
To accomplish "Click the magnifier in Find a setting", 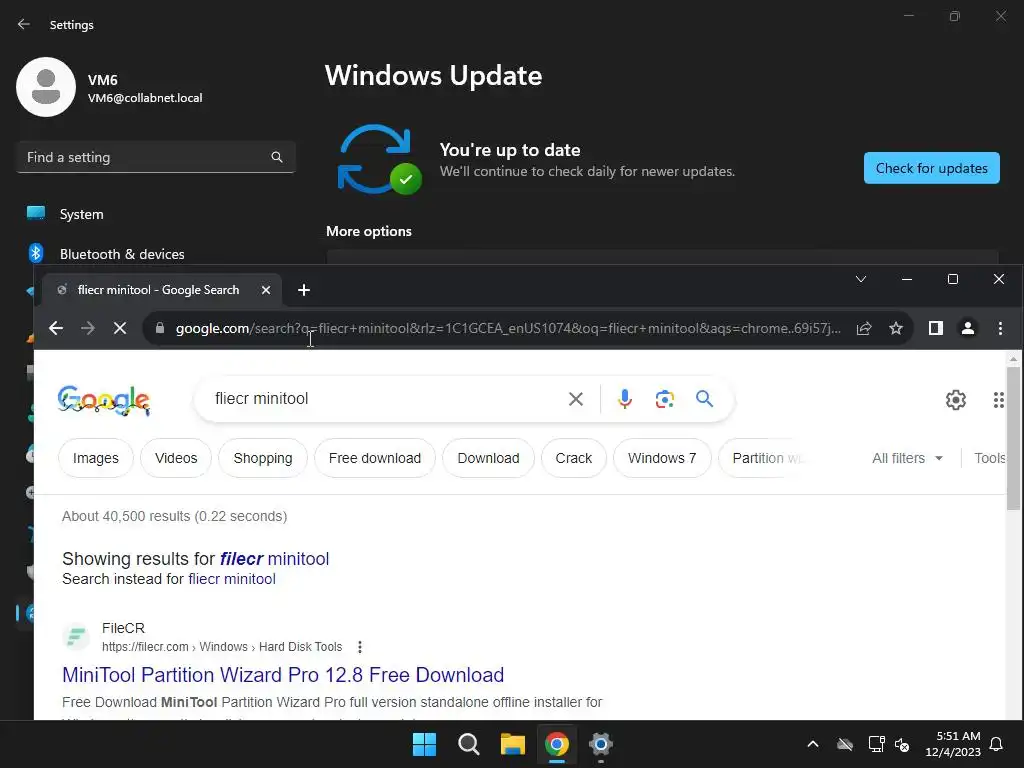I will pos(277,157).
